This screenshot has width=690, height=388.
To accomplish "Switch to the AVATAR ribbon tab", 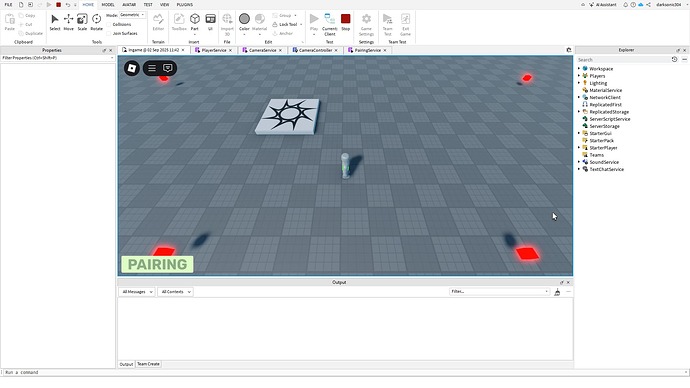I will (x=129, y=4).
